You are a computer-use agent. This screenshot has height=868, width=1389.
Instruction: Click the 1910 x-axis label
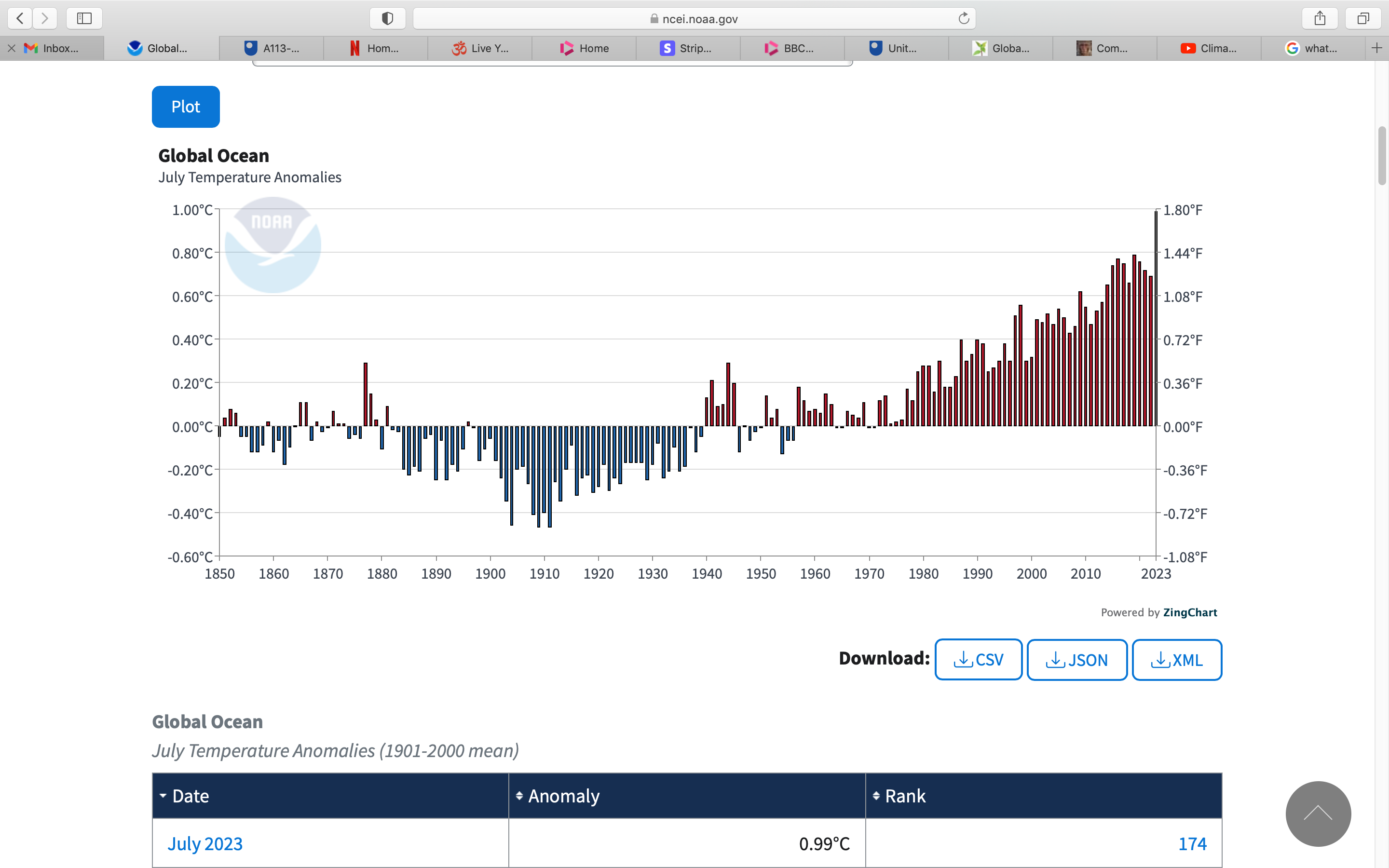coord(544,573)
